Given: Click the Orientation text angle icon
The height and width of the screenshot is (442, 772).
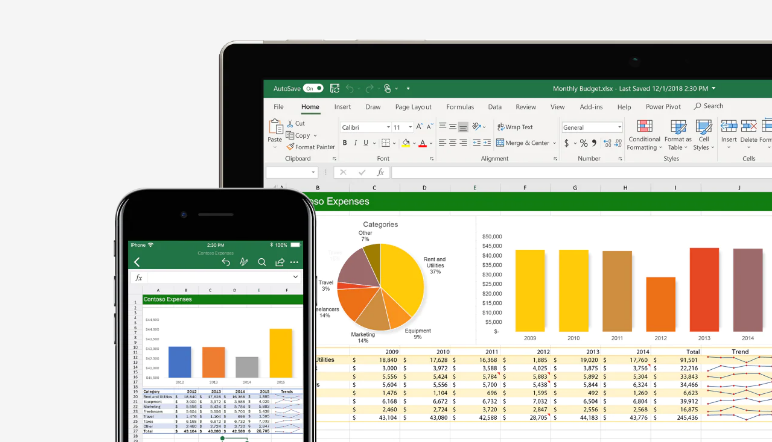Looking at the screenshot, I should (476, 126).
